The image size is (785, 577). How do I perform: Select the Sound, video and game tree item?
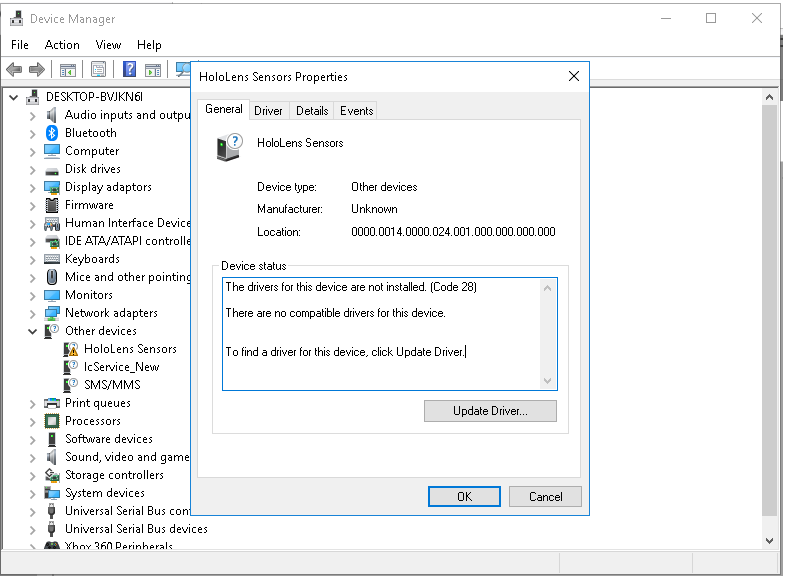tap(127, 457)
